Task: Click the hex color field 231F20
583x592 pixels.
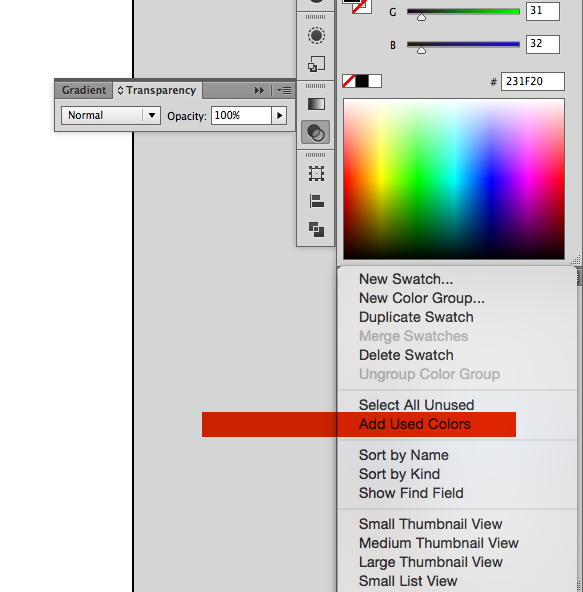Action: tap(533, 82)
